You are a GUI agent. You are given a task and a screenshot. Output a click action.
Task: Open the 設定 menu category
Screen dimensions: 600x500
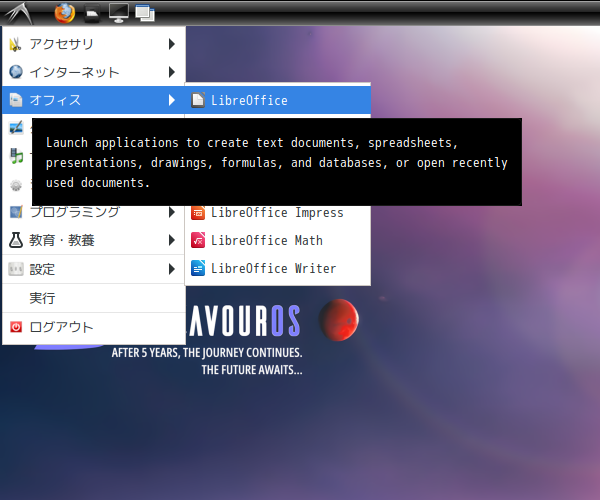click(94, 269)
